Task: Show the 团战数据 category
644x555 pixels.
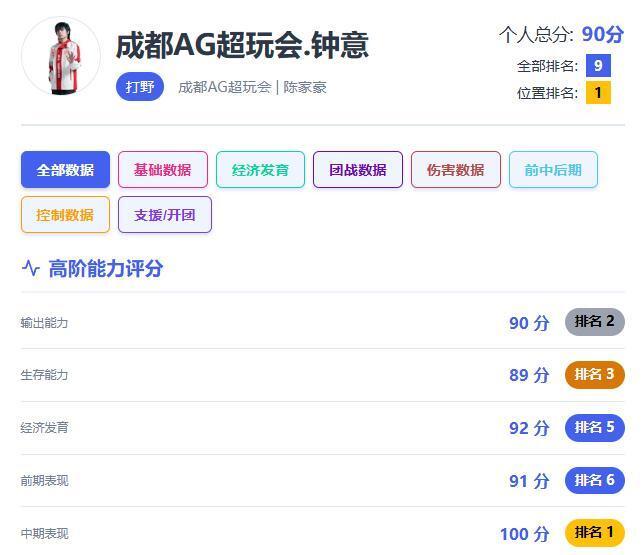Action: pos(357,170)
